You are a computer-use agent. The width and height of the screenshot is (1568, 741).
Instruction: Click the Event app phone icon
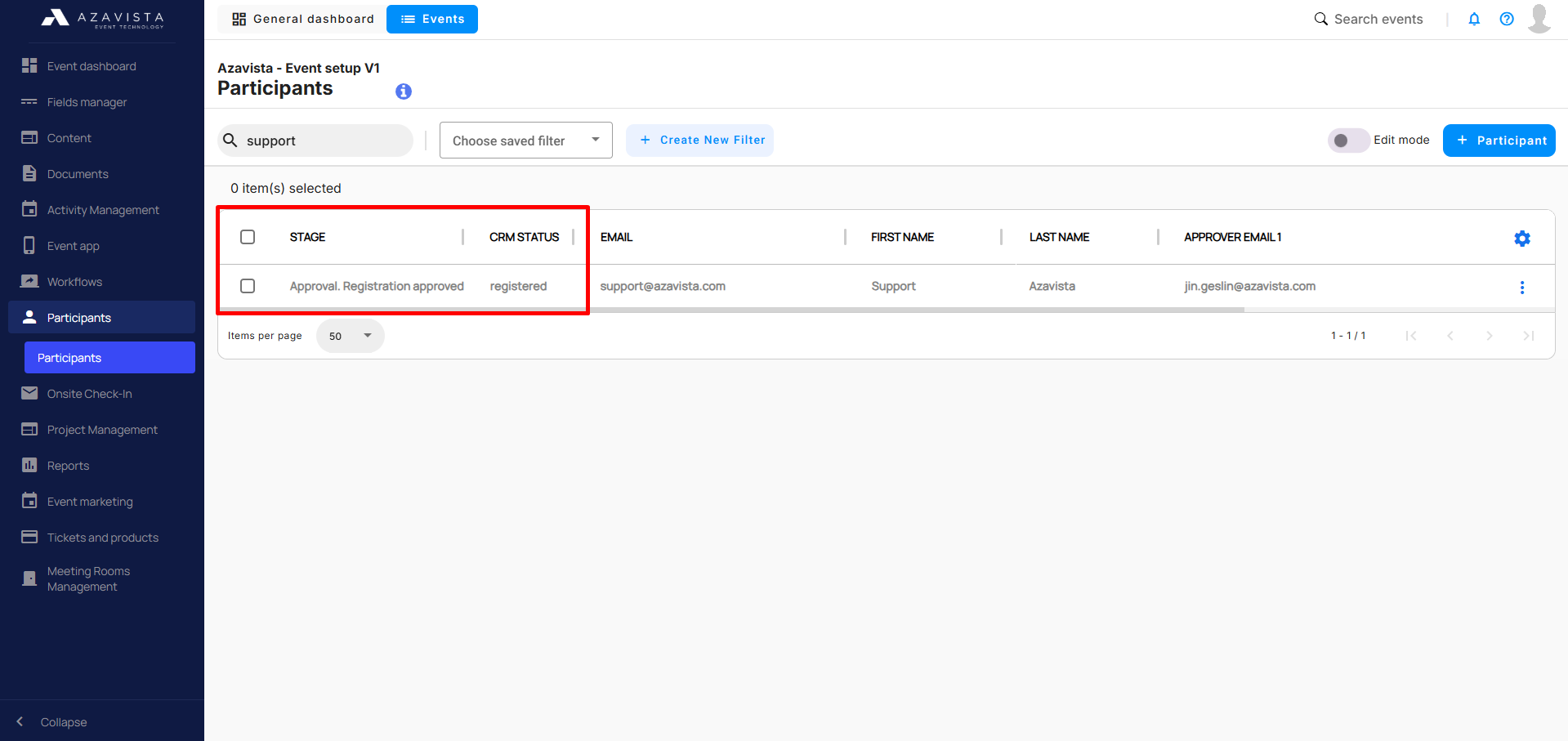[29, 245]
